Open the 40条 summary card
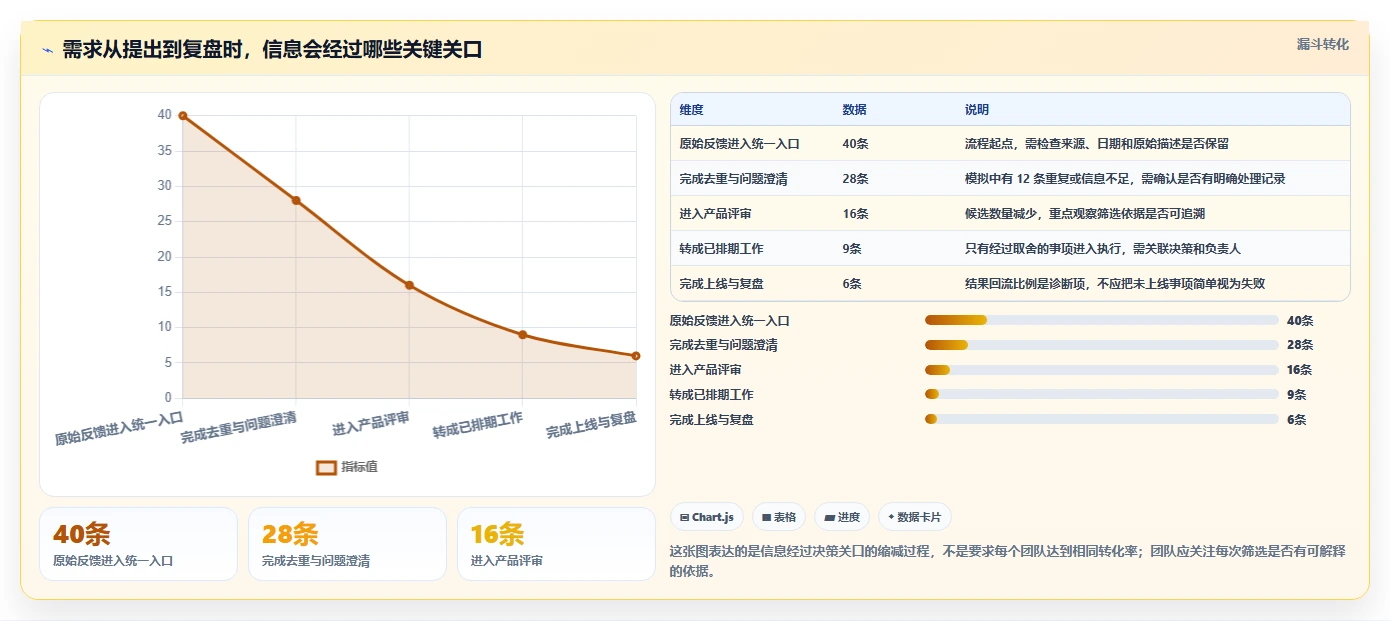This screenshot has width=1390, height=621. [138, 544]
